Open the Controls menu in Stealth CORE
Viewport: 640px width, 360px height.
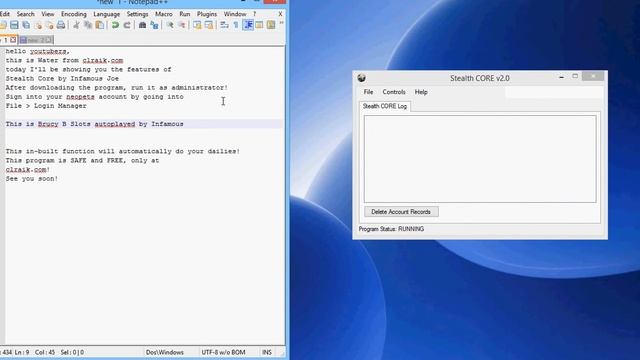point(394,92)
